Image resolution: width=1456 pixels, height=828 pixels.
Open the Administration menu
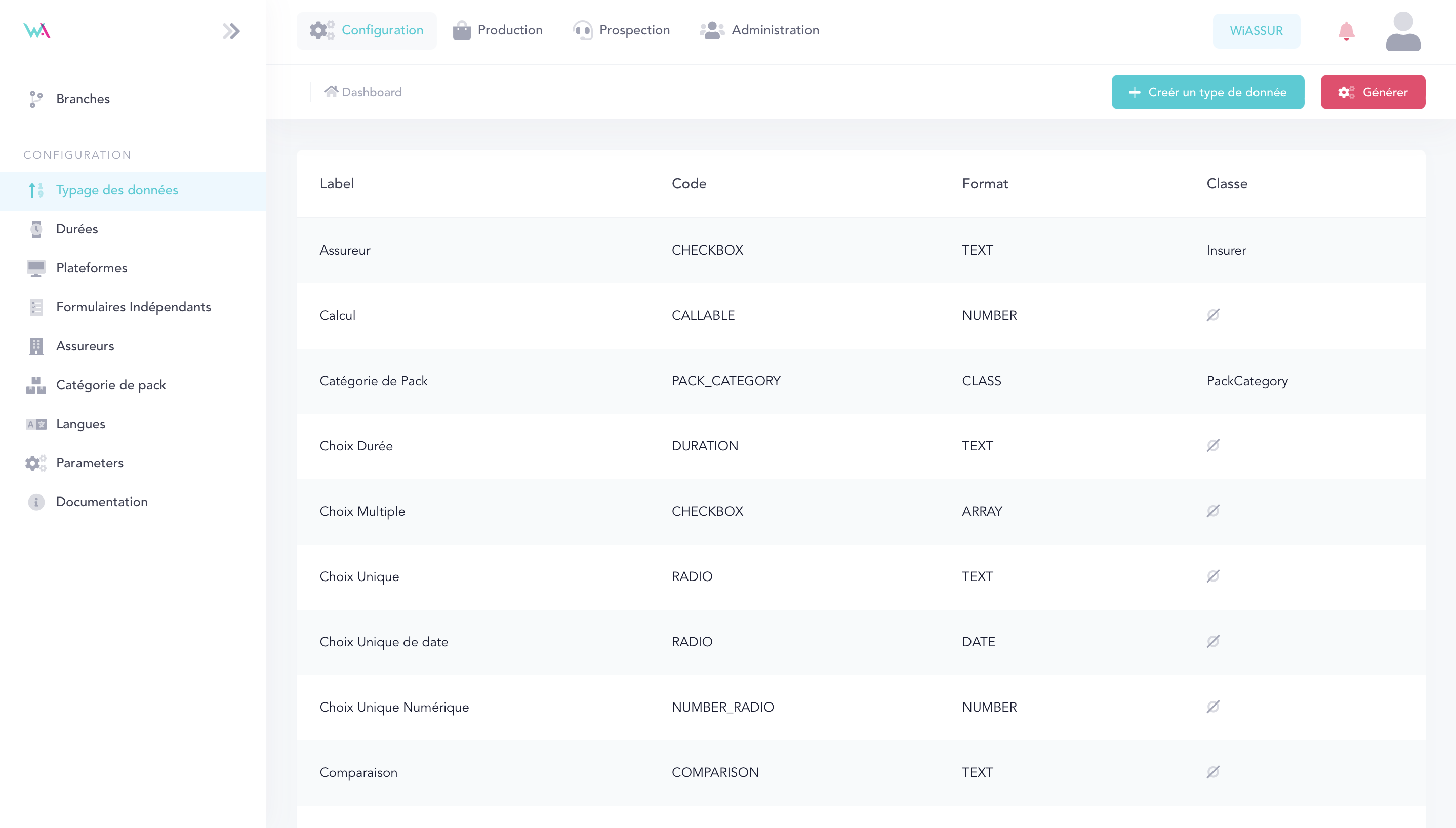pos(760,30)
